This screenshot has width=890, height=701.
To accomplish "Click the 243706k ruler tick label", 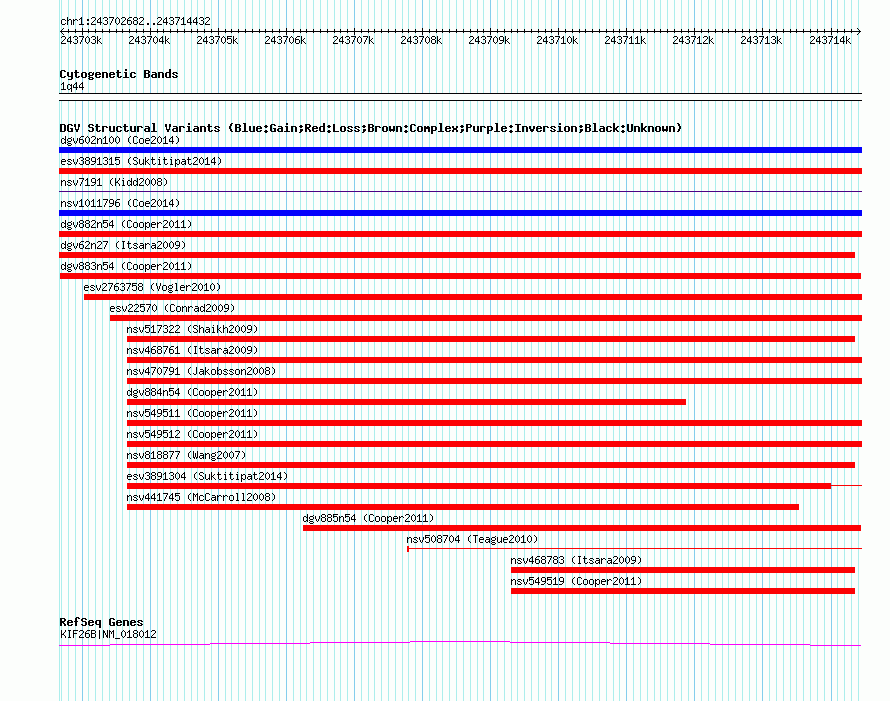I will click(x=285, y=40).
